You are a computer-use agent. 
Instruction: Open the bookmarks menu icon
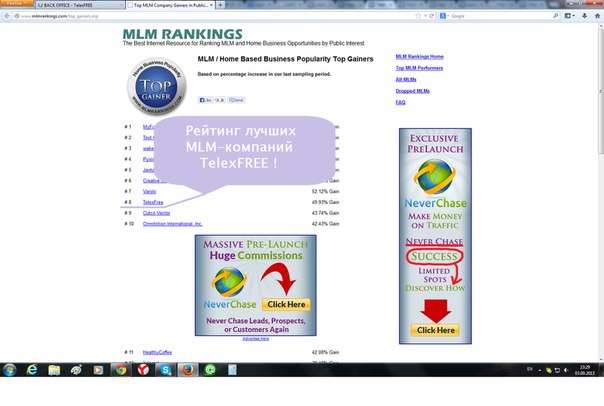coord(569,16)
